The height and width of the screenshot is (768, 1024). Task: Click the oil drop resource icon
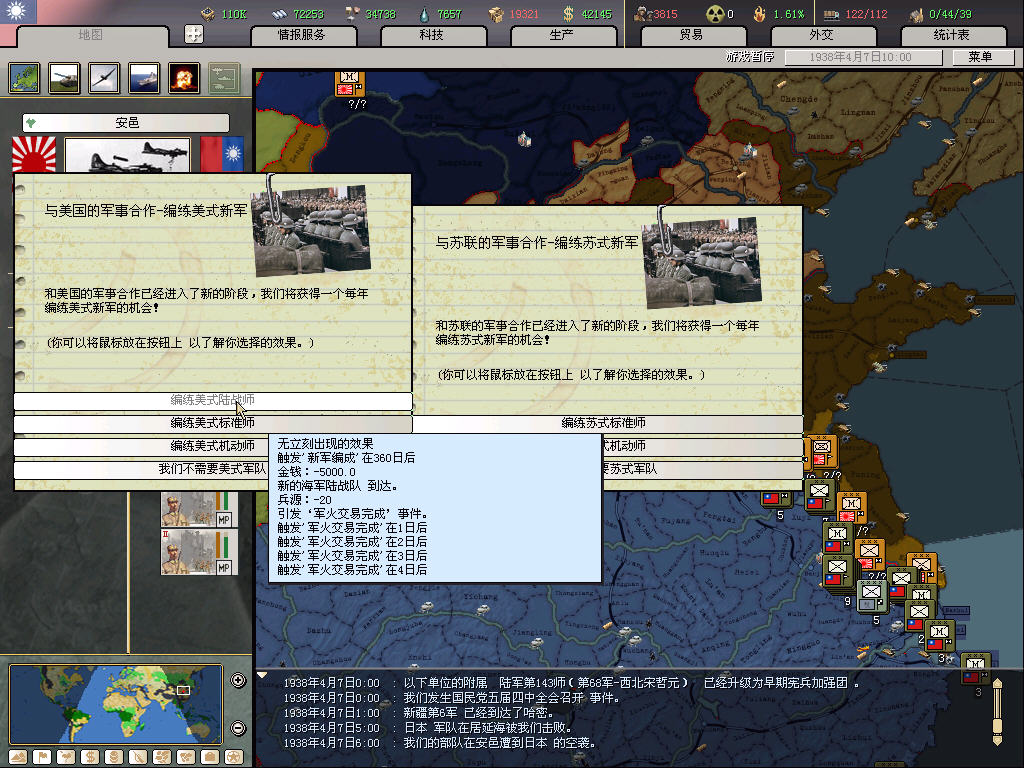424,14
